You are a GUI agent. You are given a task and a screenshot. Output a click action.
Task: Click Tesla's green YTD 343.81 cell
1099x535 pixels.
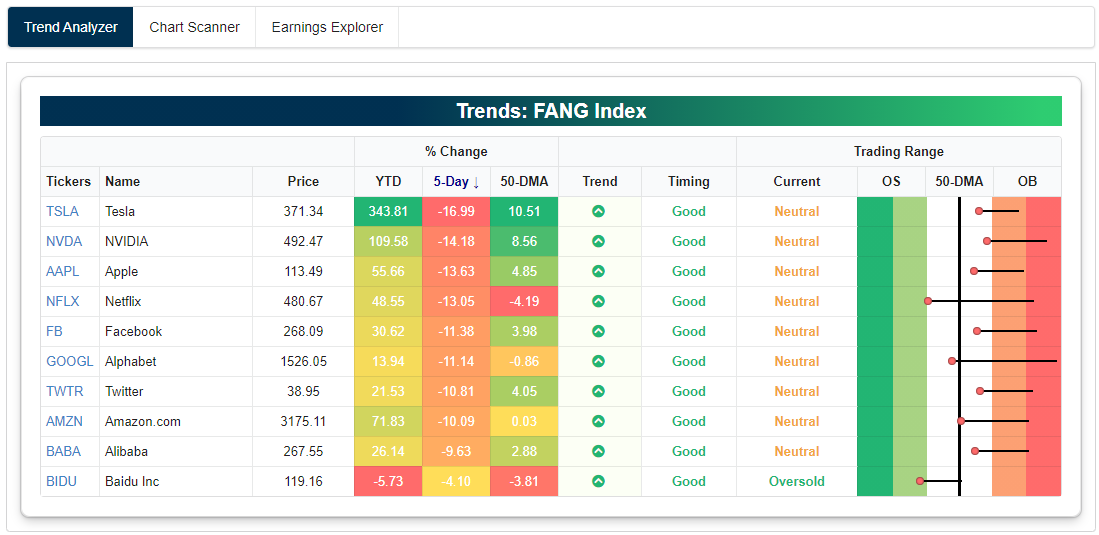pyautogui.click(x=388, y=211)
